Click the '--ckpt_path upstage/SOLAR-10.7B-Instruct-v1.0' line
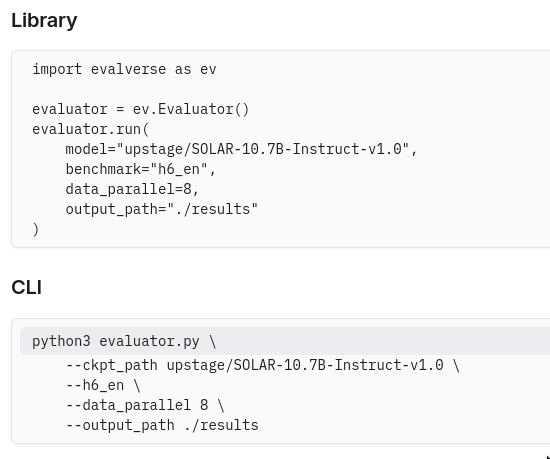 pyautogui.click(x=263, y=365)
